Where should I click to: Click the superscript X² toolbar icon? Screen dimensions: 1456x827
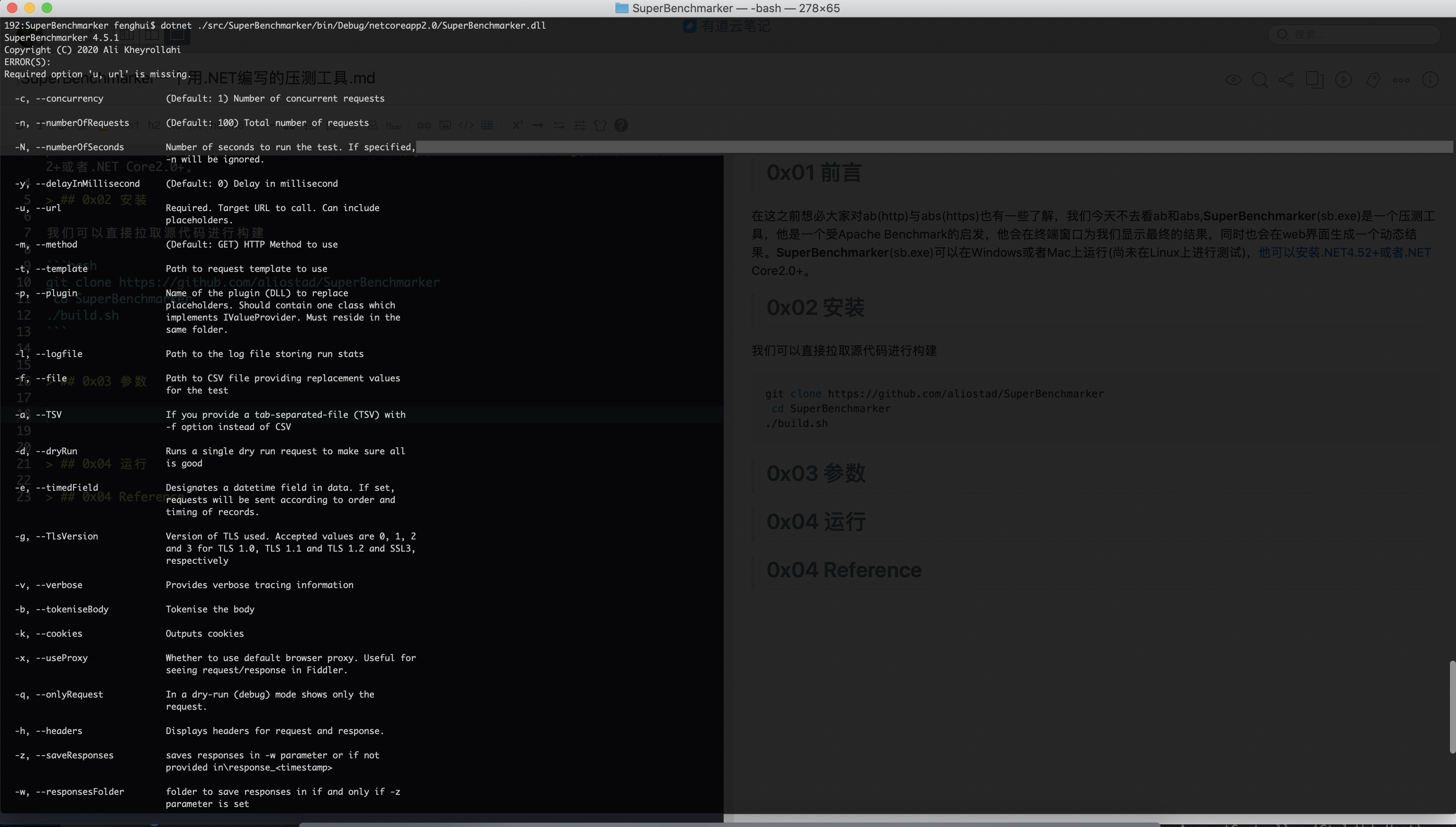pyautogui.click(x=517, y=125)
